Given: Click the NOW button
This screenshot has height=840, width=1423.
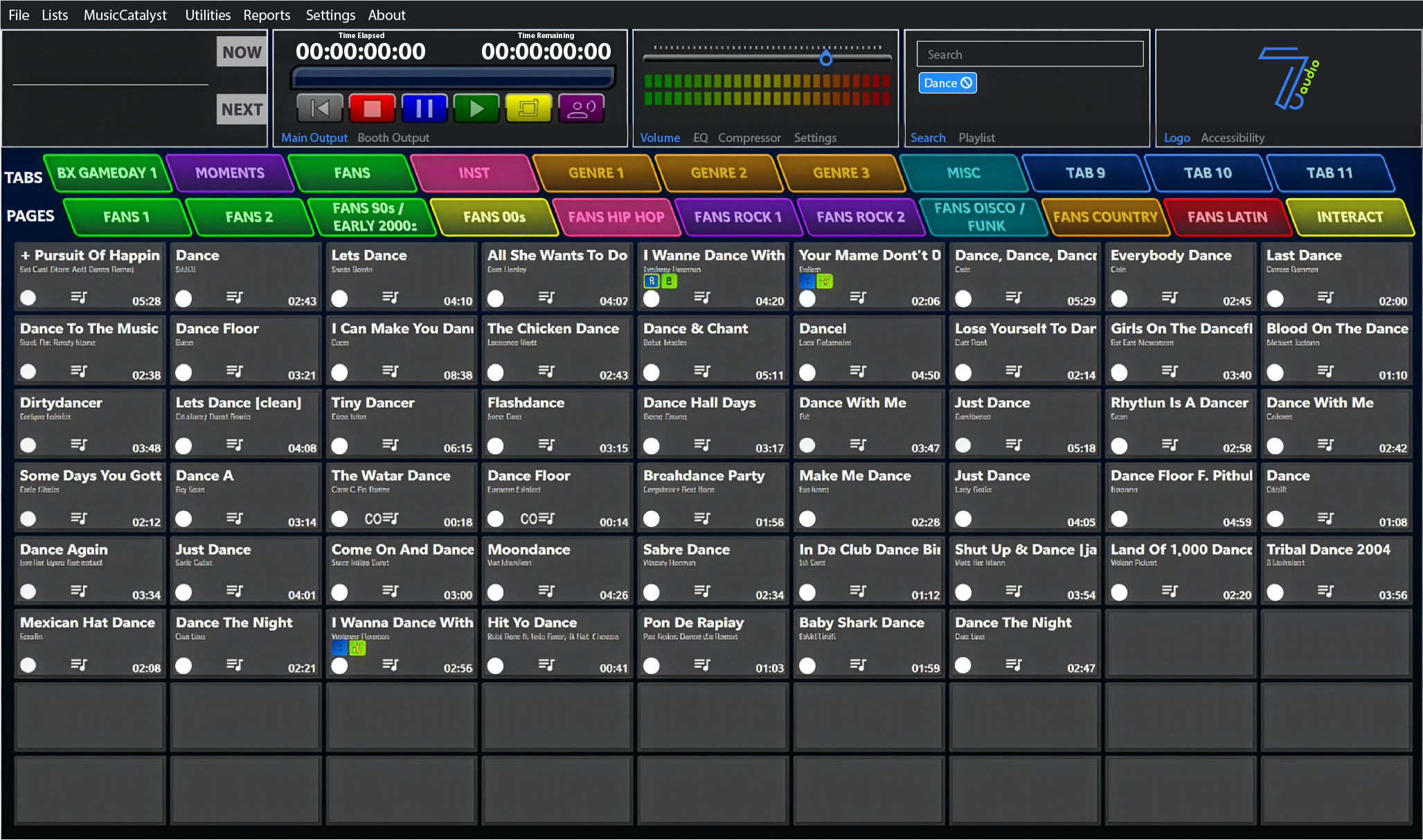Looking at the screenshot, I should 242,52.
